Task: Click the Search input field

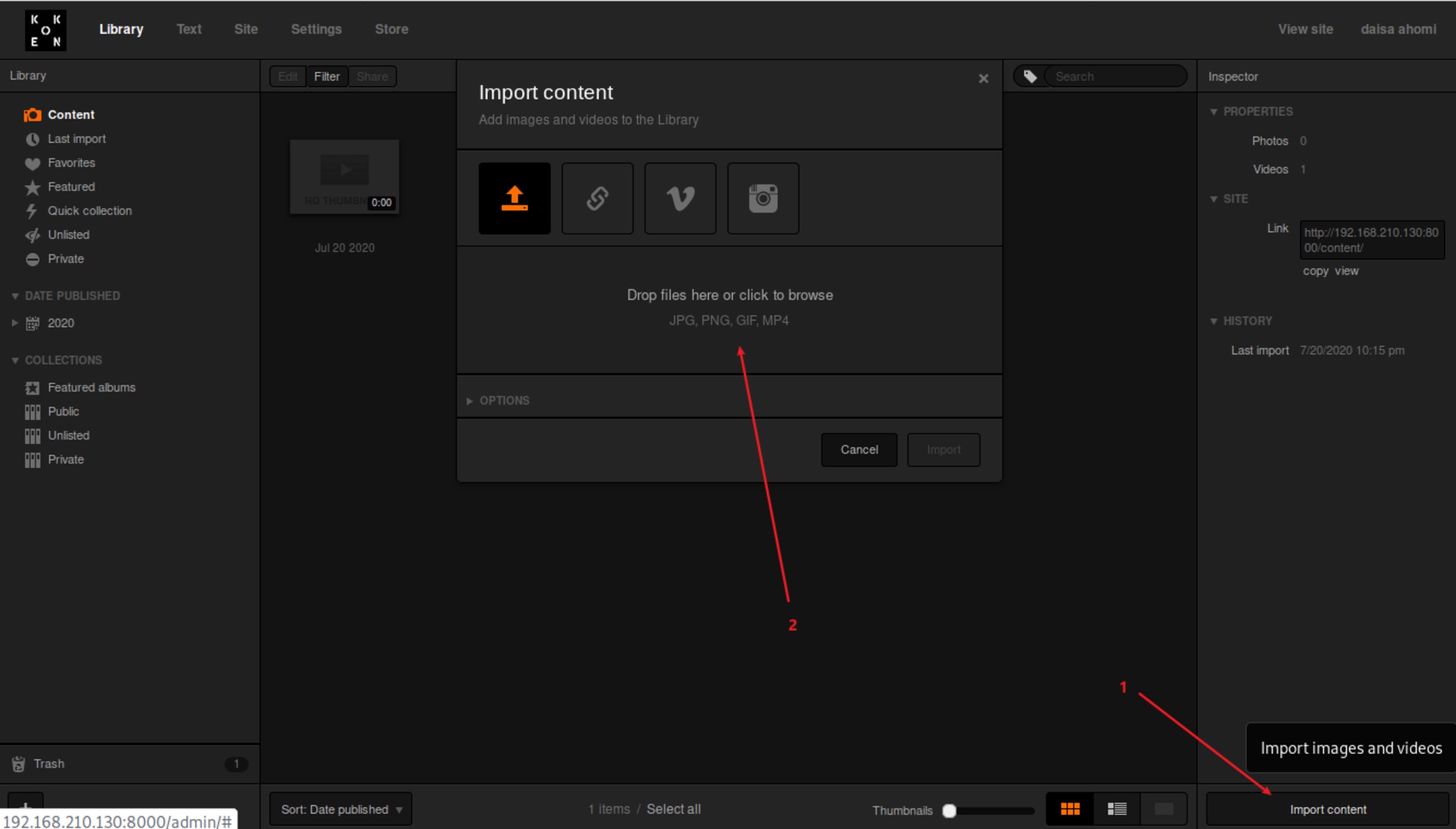Action: point(1114,76)
